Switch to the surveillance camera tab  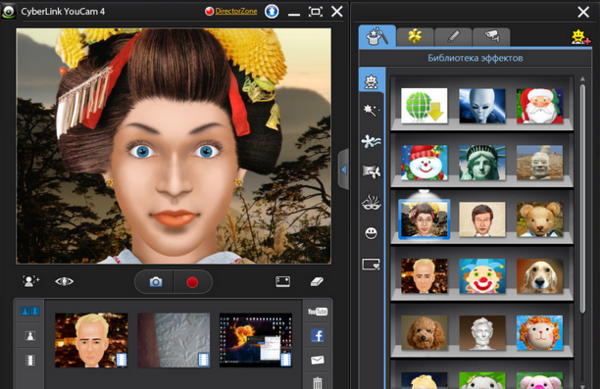491,37
